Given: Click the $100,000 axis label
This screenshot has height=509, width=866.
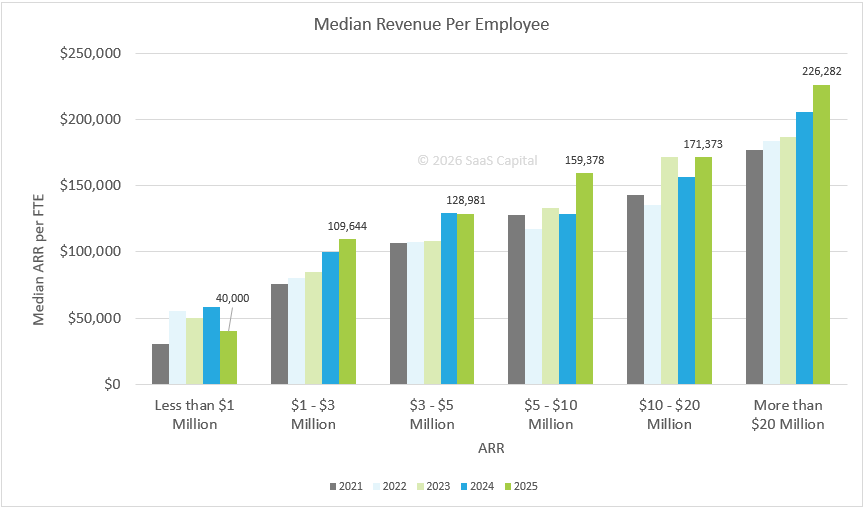Looking at the screenshot, I should point(90,252).
